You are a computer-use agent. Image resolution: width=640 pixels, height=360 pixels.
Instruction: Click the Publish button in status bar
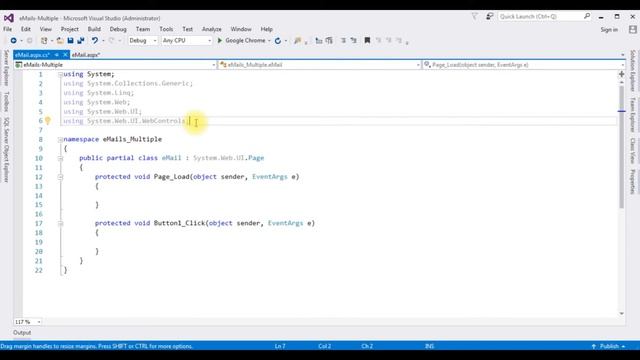[x=609, y=346]
